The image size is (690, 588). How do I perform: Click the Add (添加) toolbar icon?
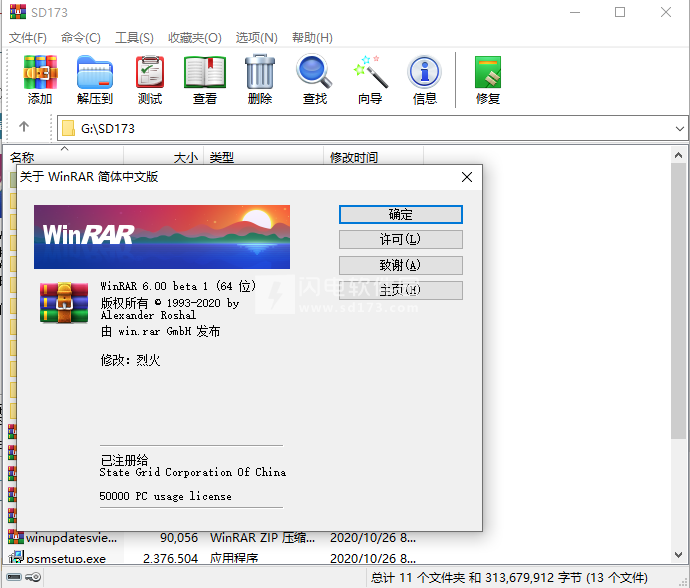click(x=40, y=80)
